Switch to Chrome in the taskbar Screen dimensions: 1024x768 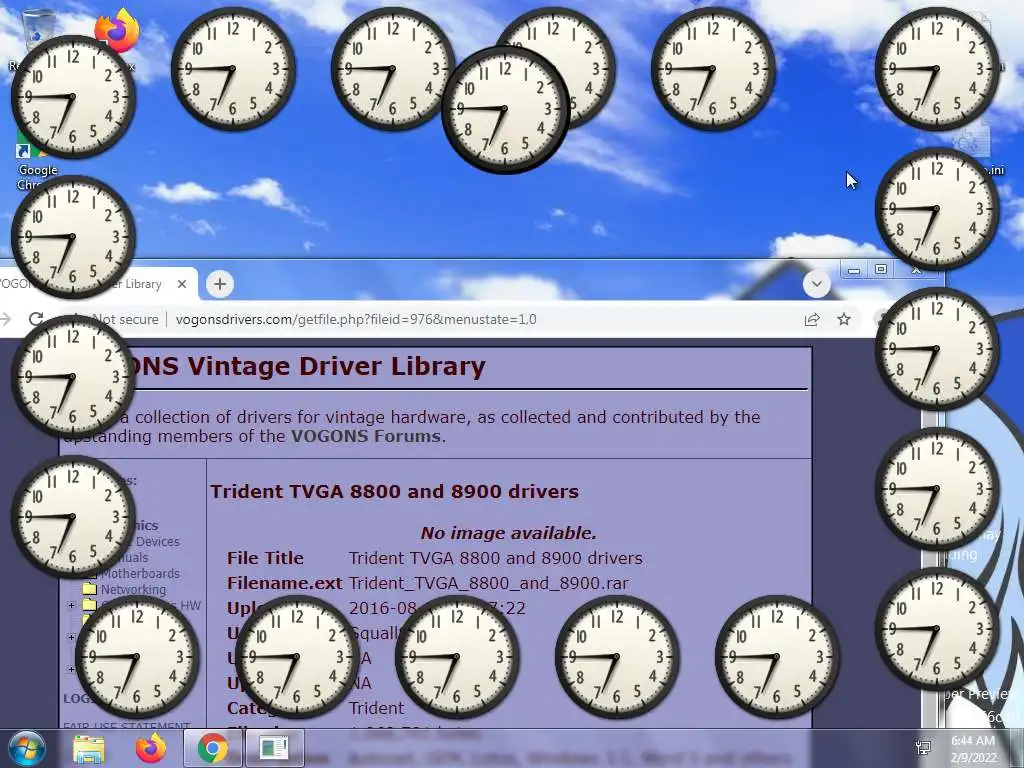pyautogui.click(x=212, y=748)
